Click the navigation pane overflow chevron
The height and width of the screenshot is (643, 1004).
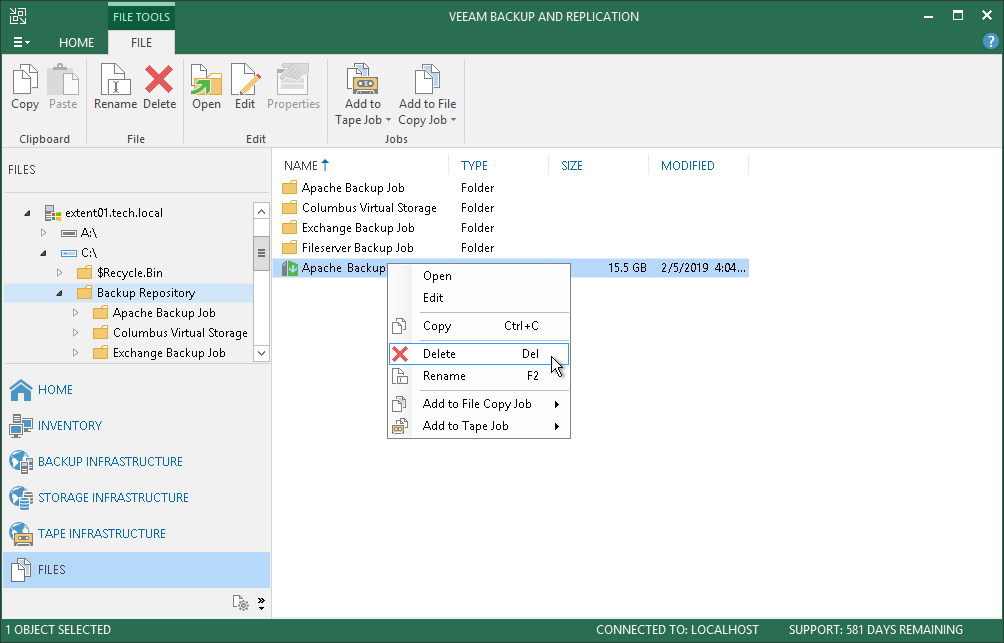[261, 603]
